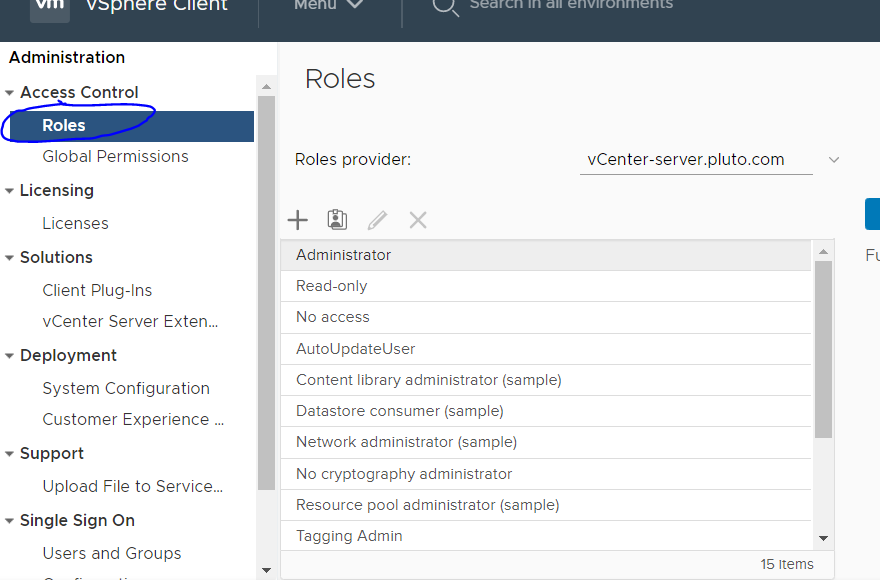Open Users and Groups page
Viewport: 880px width, 580px height.
pos(112,554)
